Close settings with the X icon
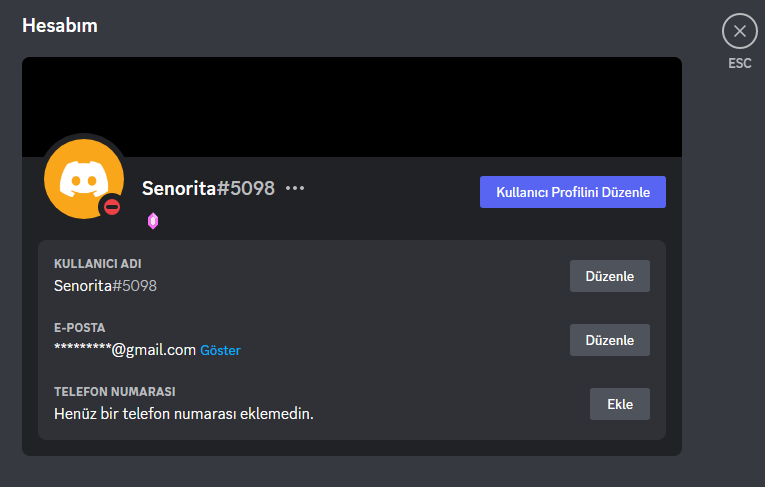The image size is (765, 487). point(739,31)
